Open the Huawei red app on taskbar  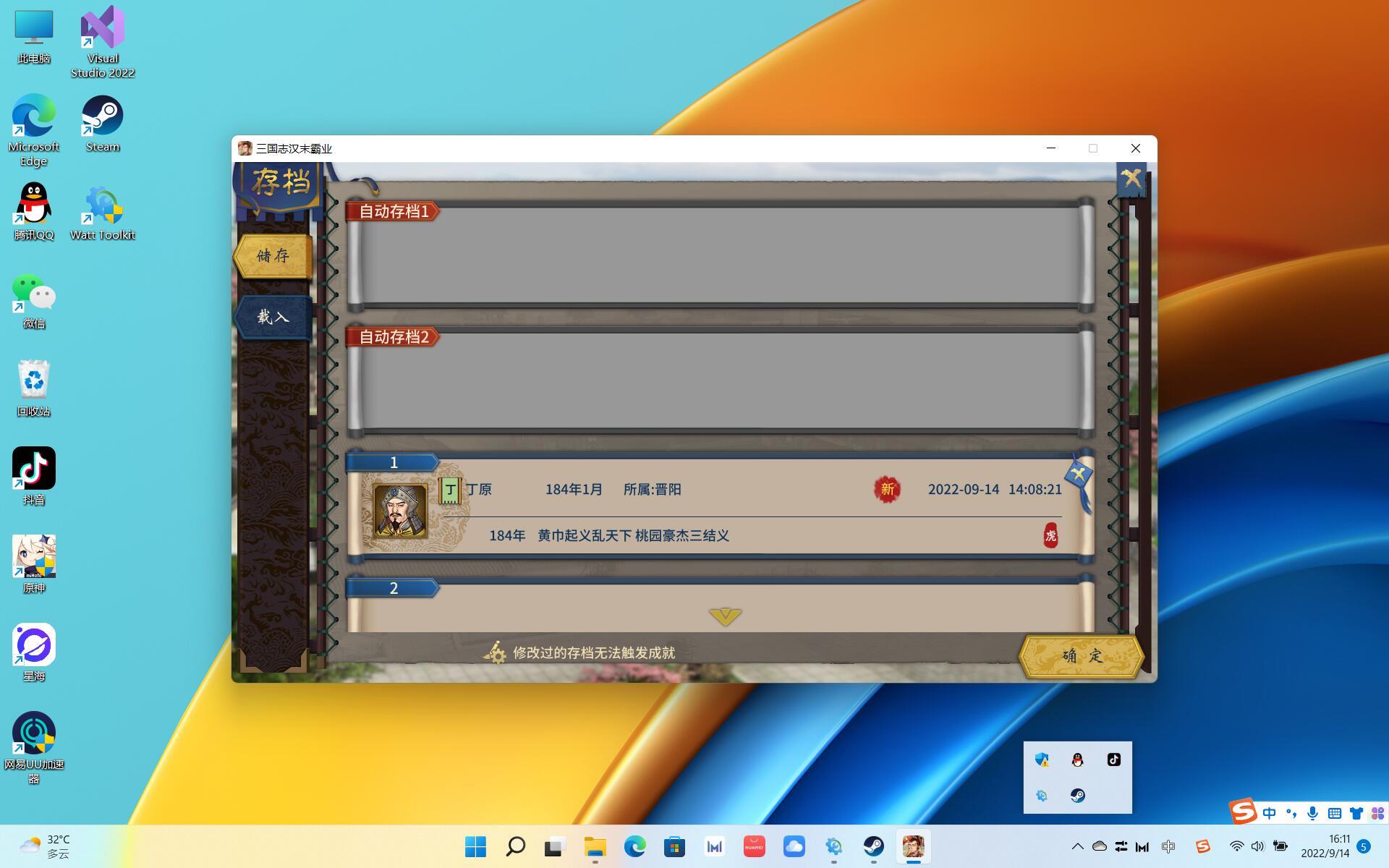pos(754,846)
